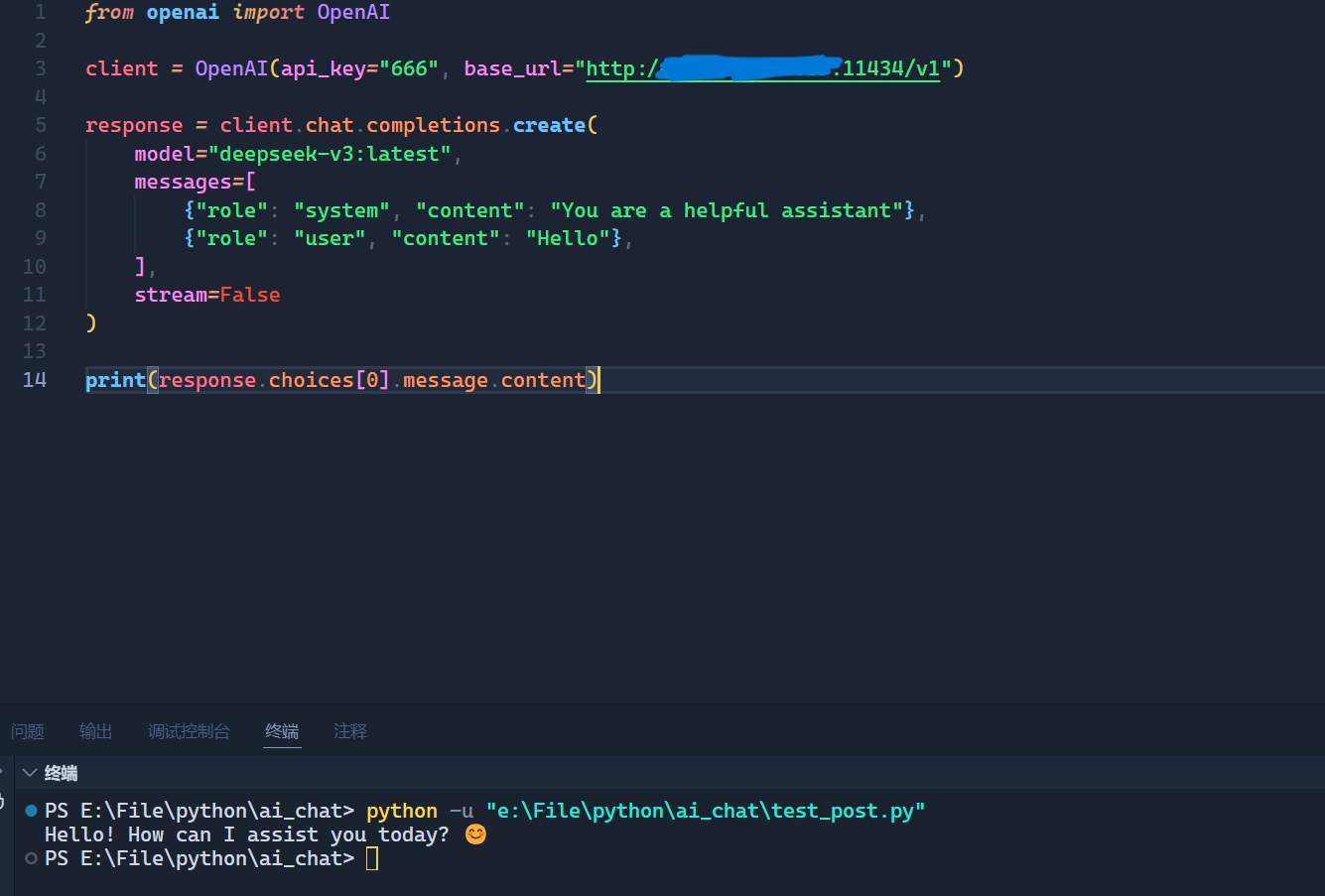Click the smiley emoji in terminal output

474,833
